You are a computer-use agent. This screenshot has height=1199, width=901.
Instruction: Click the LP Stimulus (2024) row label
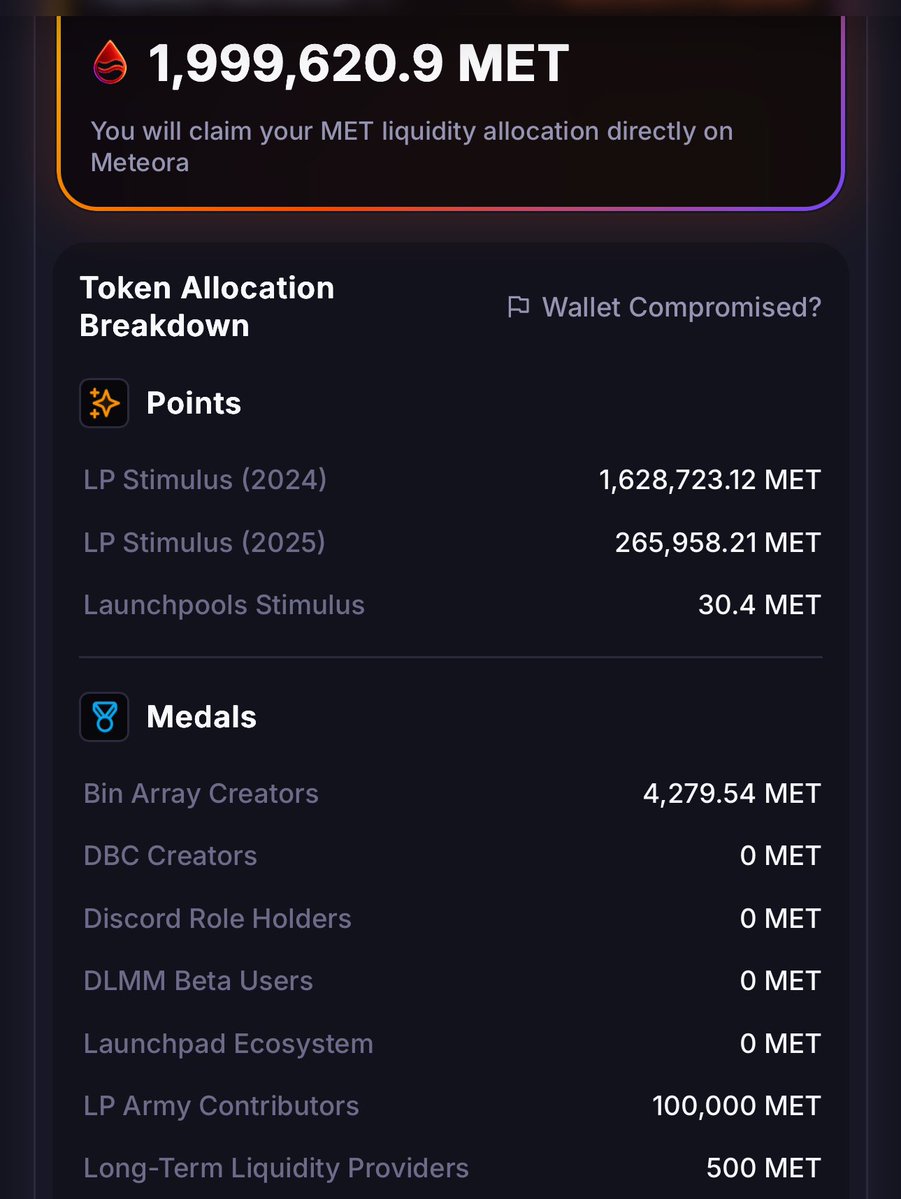pos(205,480)
